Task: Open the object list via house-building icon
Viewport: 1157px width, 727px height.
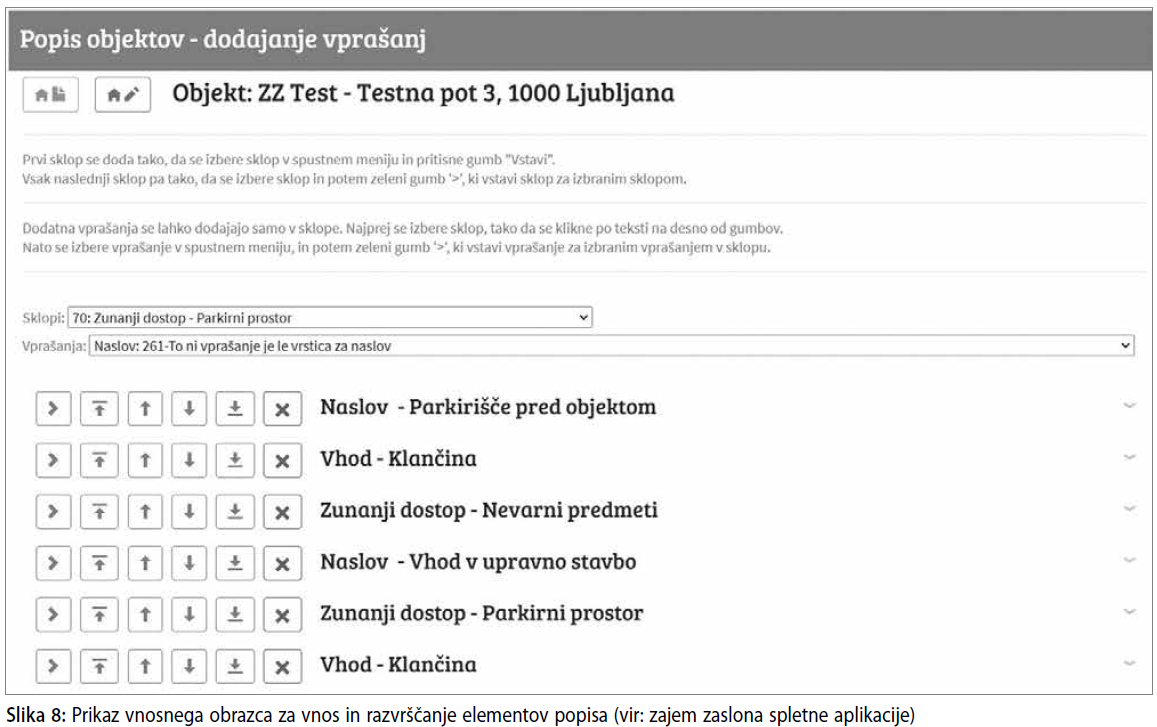Action: pyautogui.click(x=50, y=94)
